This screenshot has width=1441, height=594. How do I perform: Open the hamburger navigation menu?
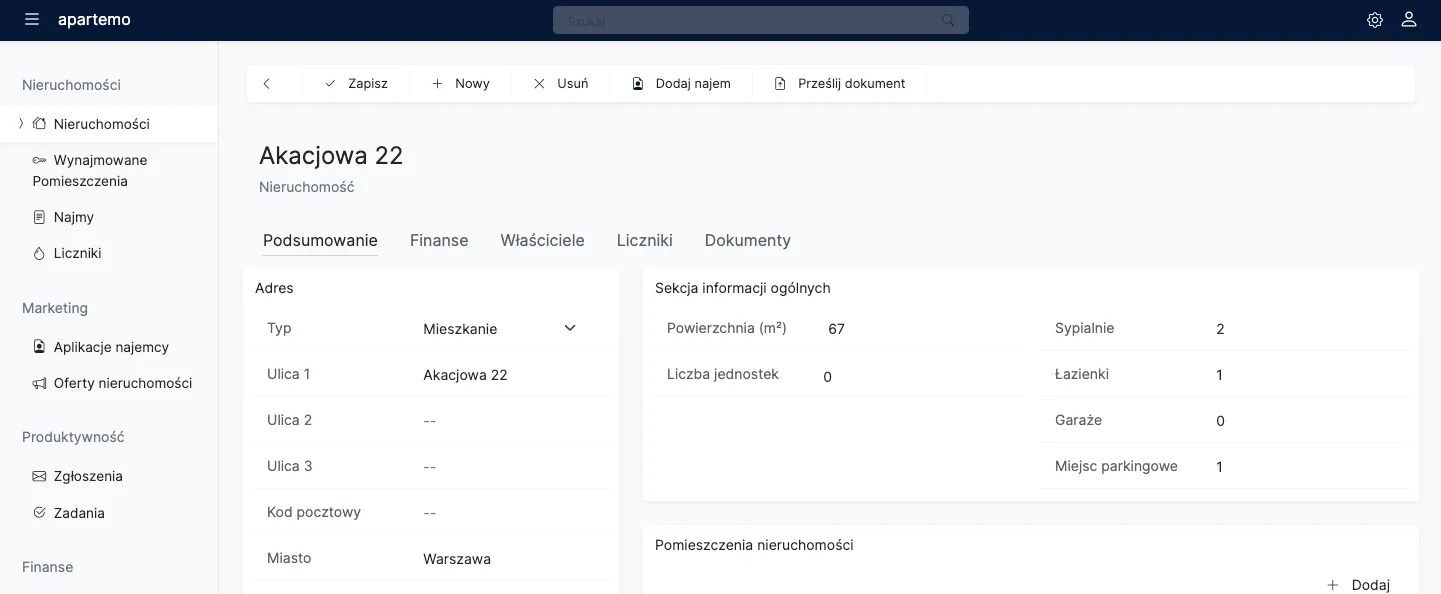pos(32,20)
